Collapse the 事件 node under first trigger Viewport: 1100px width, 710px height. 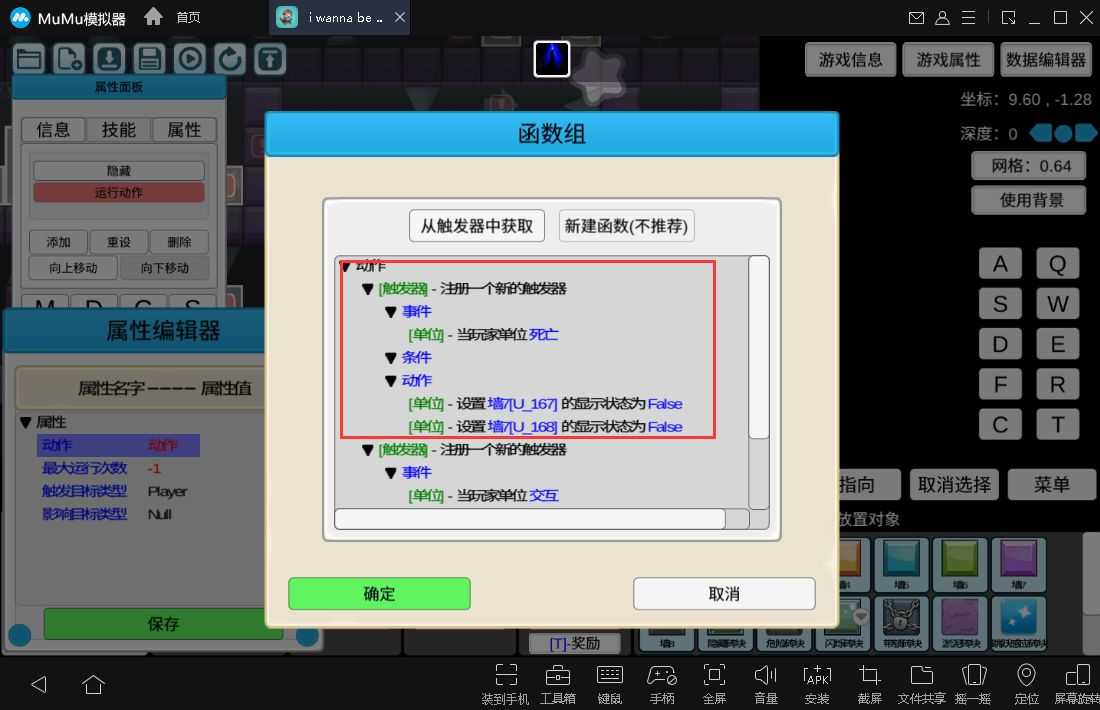[x=392, y=312]
